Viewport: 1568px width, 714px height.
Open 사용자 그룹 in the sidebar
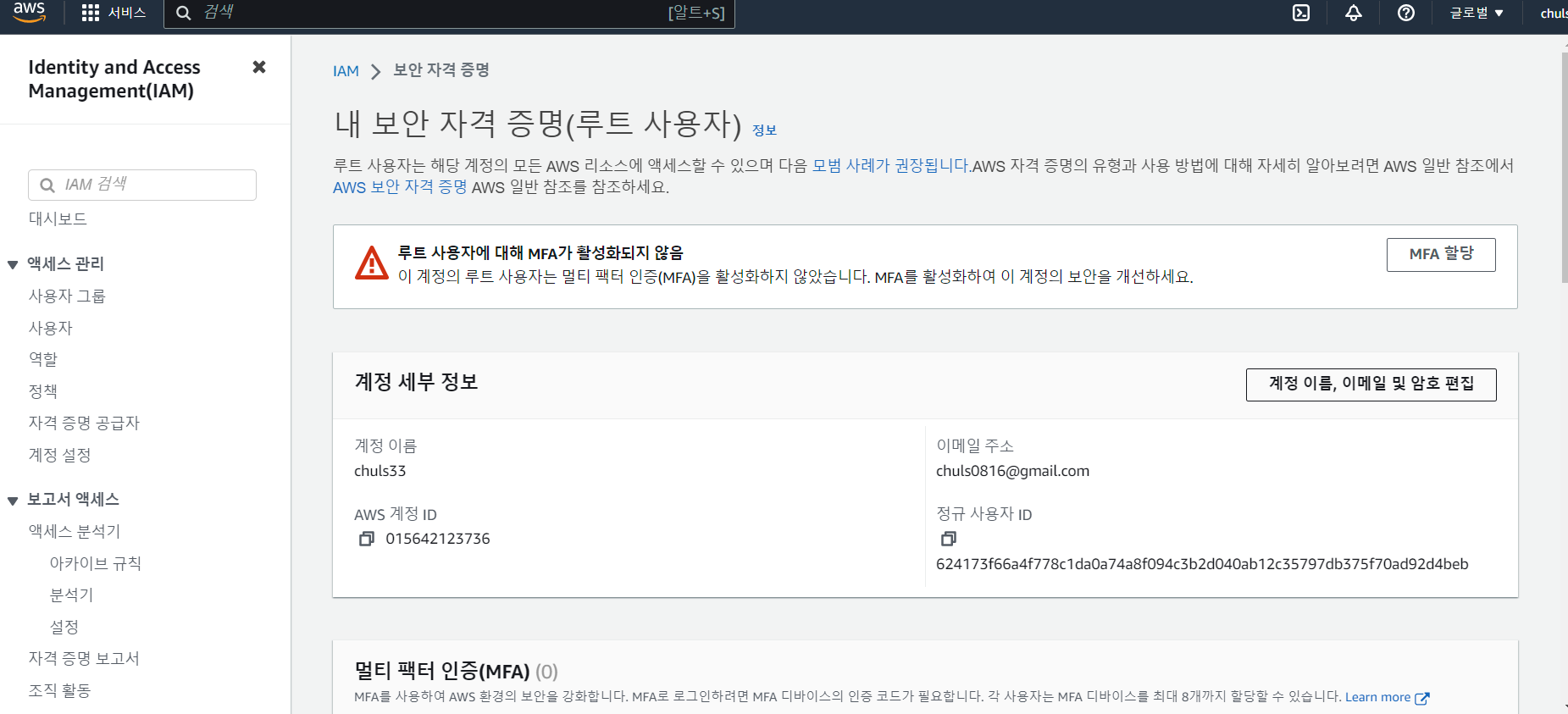[x=67, y=296]
